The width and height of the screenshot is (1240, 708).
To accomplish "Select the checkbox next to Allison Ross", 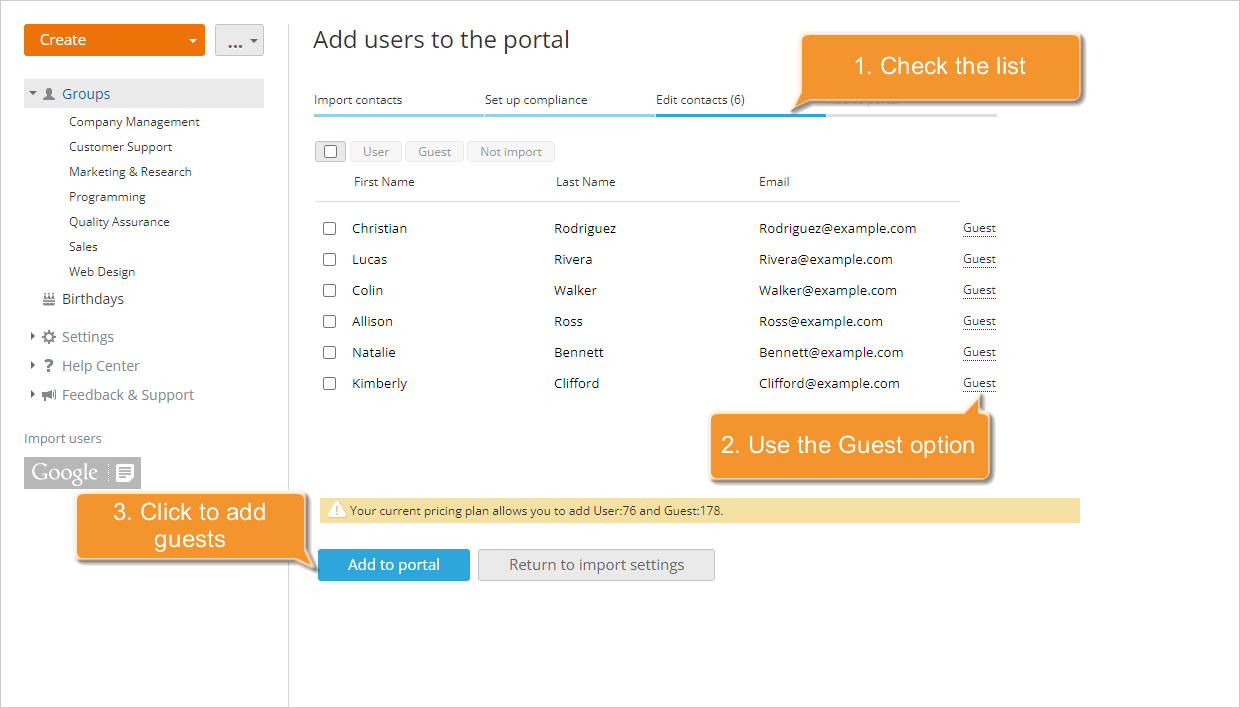I will pos(329,322).
